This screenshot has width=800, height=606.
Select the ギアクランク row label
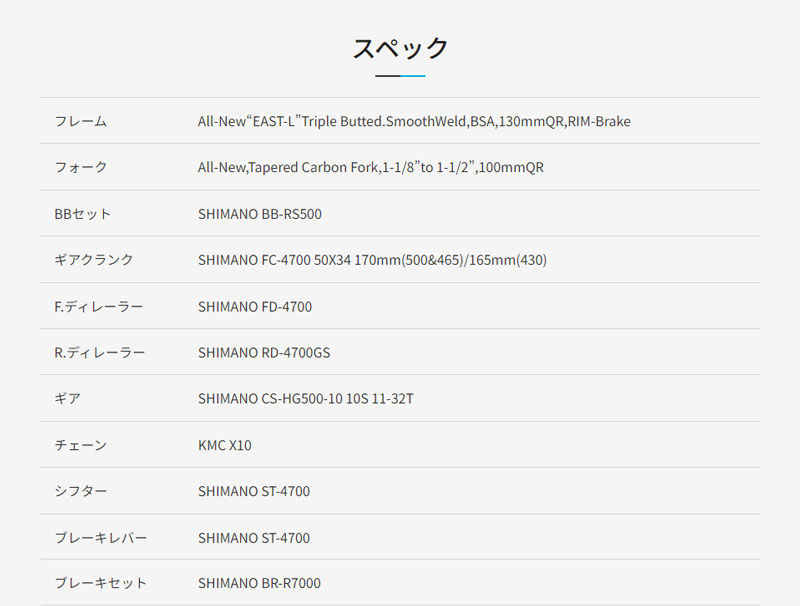click(94, 260)
